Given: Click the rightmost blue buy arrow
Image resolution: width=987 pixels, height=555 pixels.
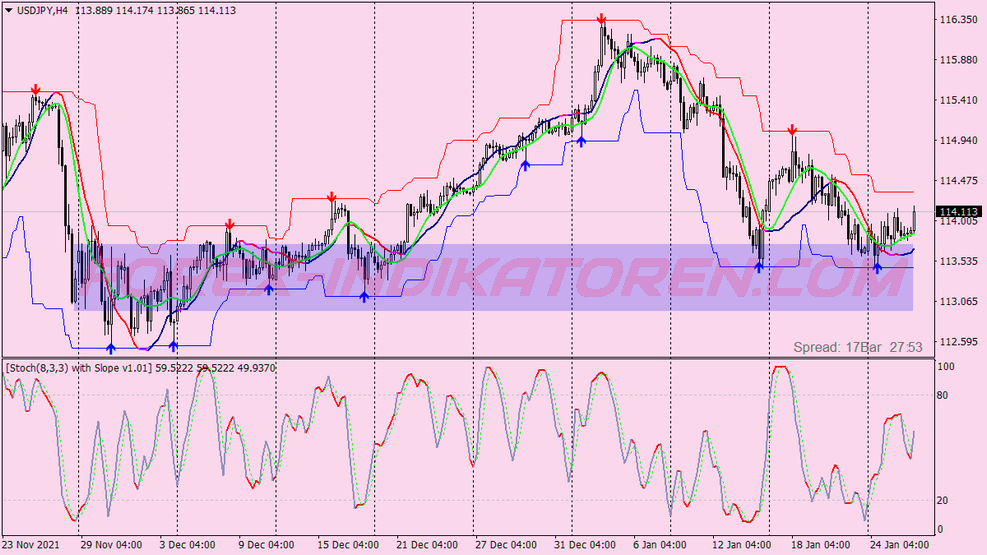Looking at the screenshot, I should 877,267.
